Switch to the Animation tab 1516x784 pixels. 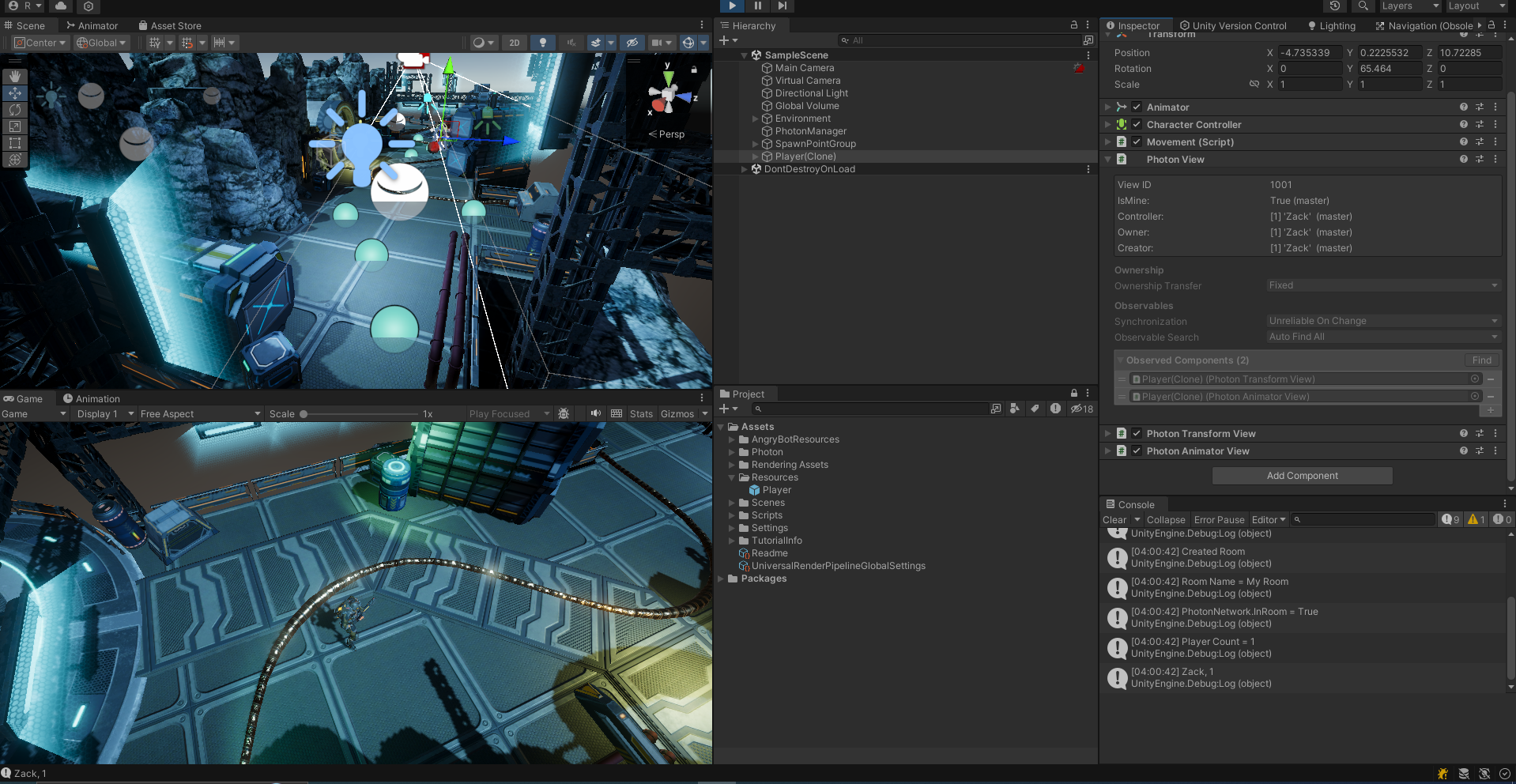click(92, 398)
